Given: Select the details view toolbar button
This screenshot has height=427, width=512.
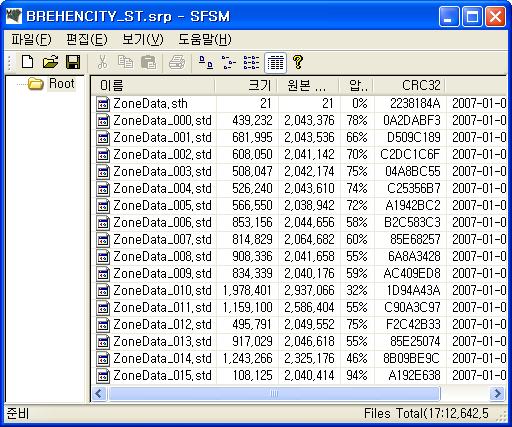Looking at the screenshot, I should click(275, 63).
